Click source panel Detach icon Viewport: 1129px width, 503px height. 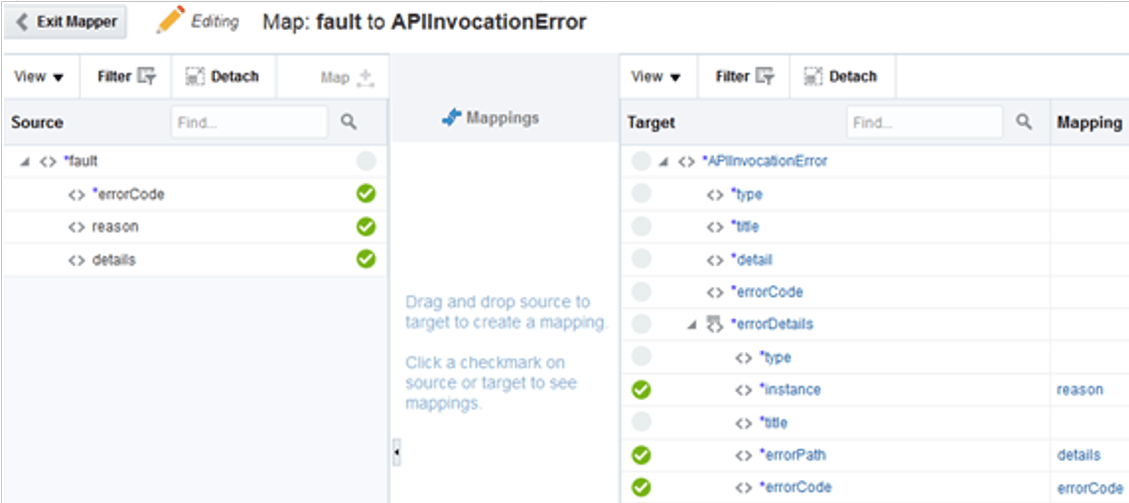click(x=195, y=76)
